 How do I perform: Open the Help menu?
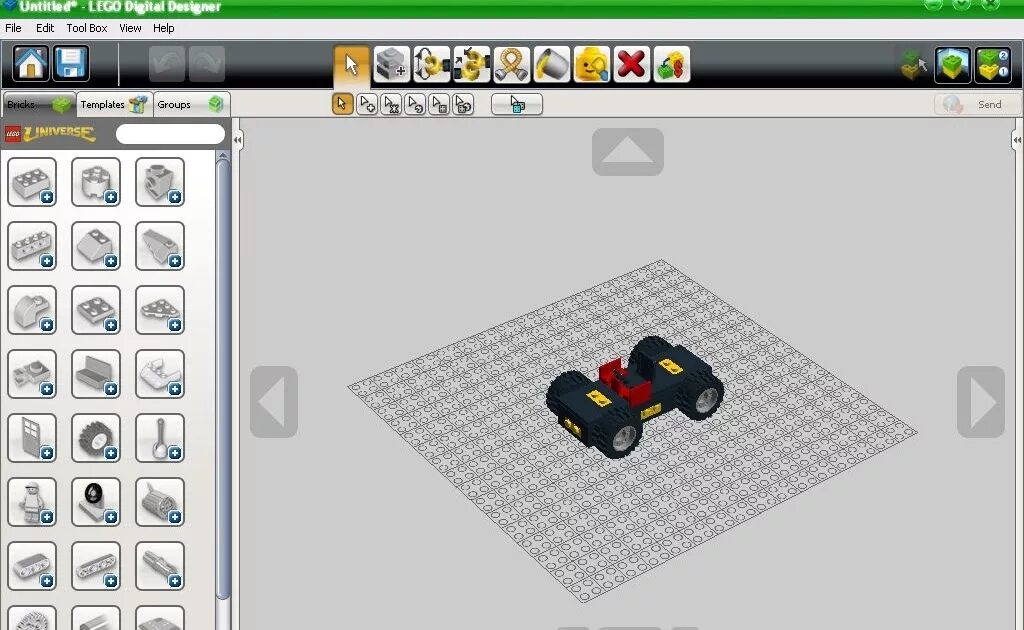pos(163,28)
